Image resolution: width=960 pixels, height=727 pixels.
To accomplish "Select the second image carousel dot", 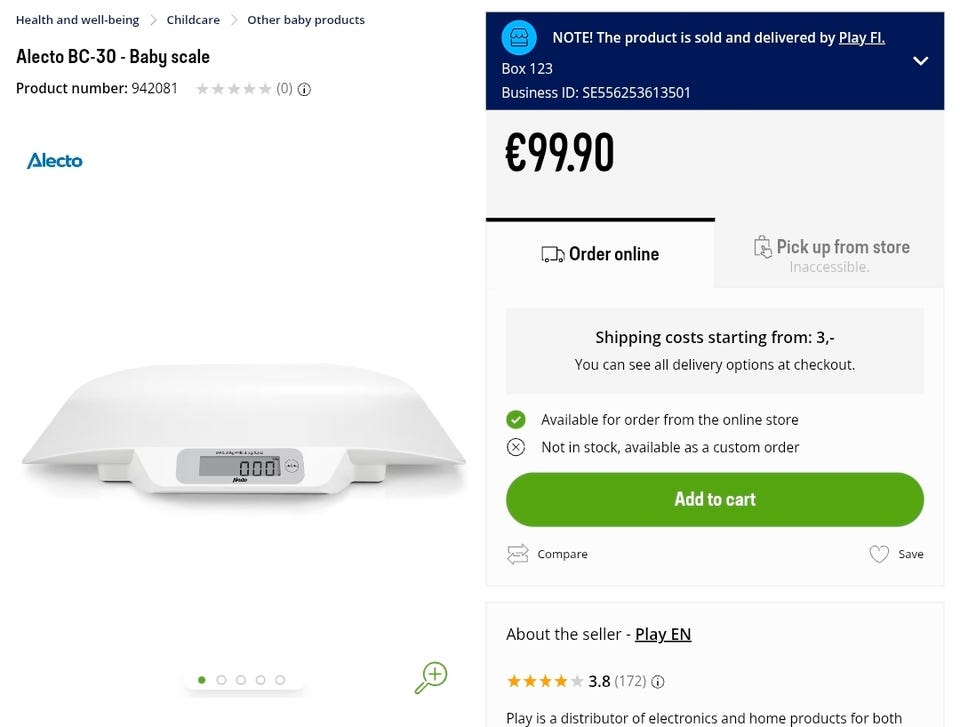I will click(221, 680).
